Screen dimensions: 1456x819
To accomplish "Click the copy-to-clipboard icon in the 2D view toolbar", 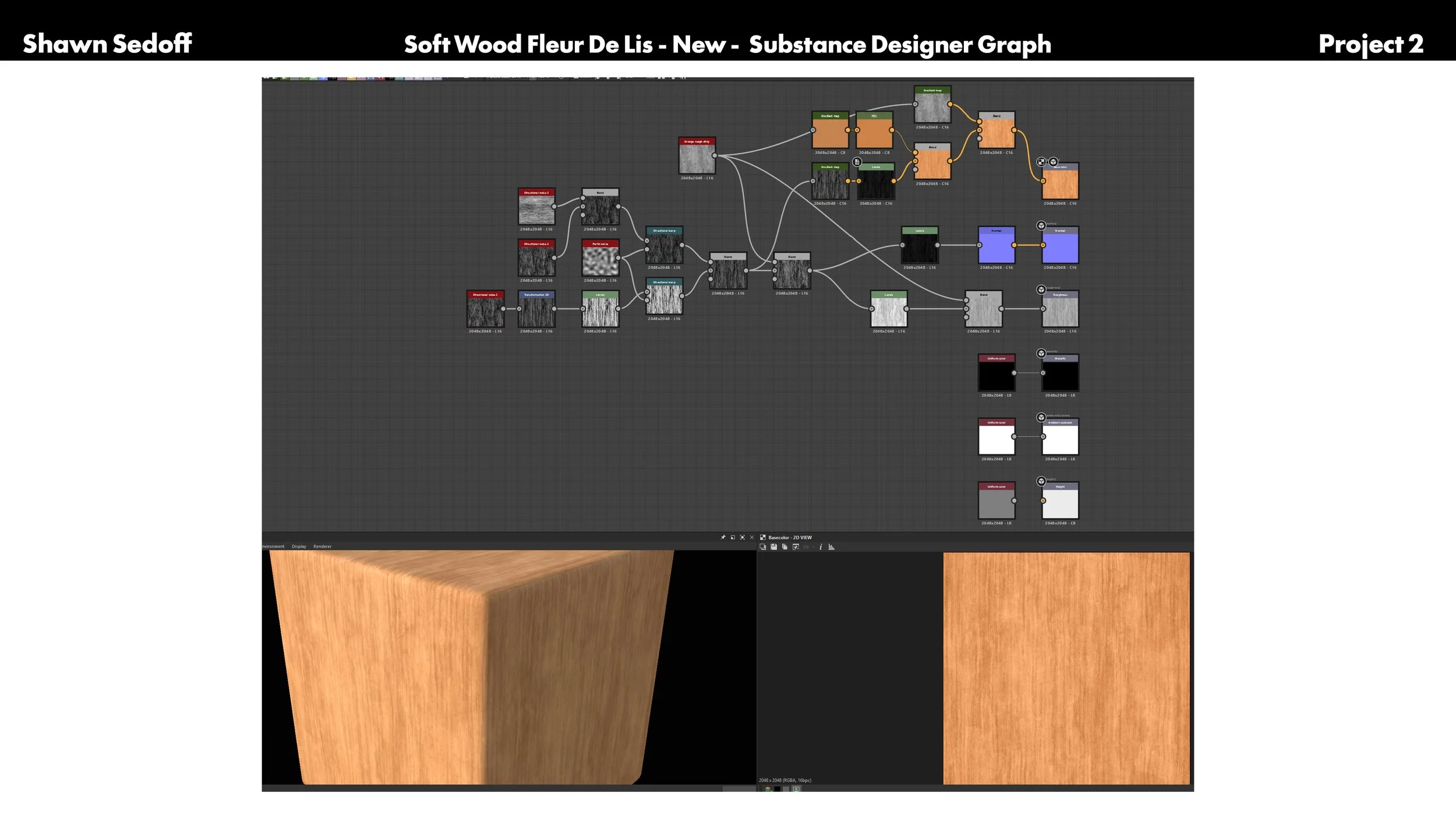I will point(784,547).
